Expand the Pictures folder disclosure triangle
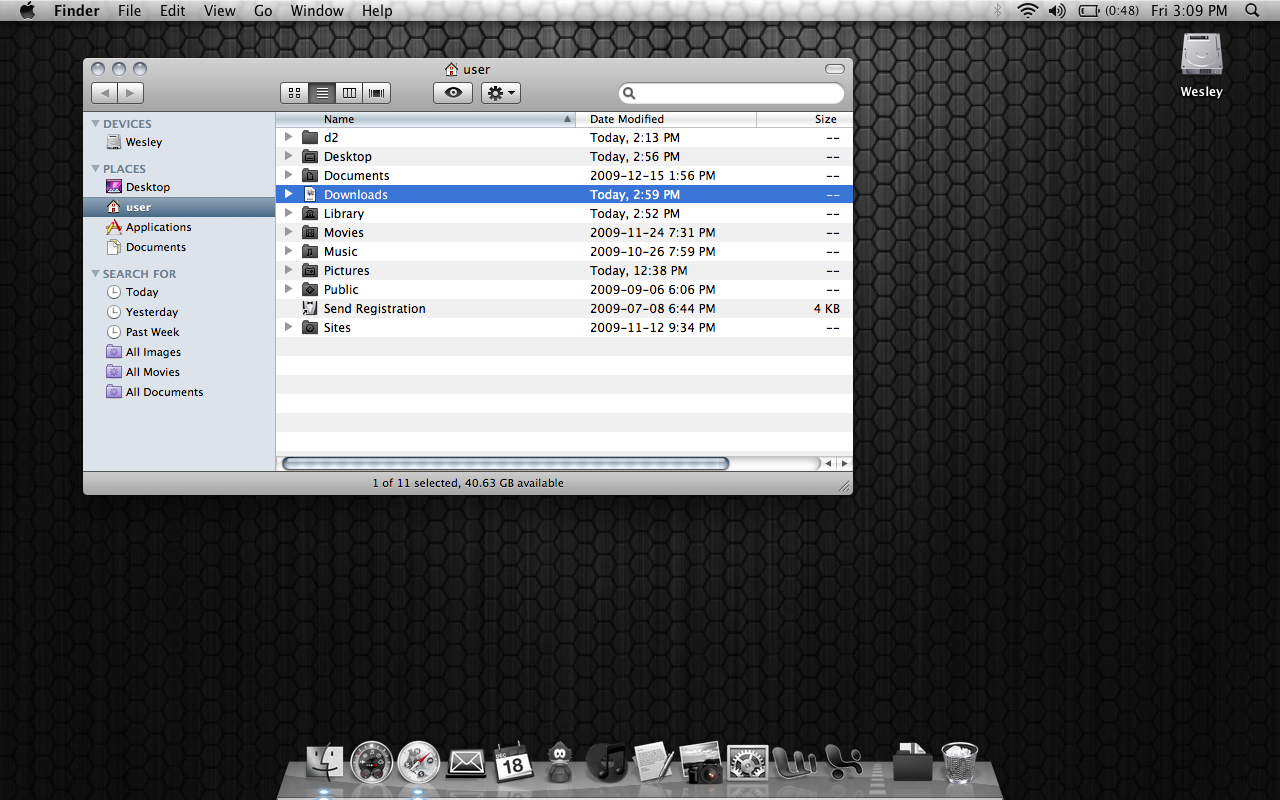The height and width of the screenshot is (800, 1280). pyautogui.click(x=288, y=270)
